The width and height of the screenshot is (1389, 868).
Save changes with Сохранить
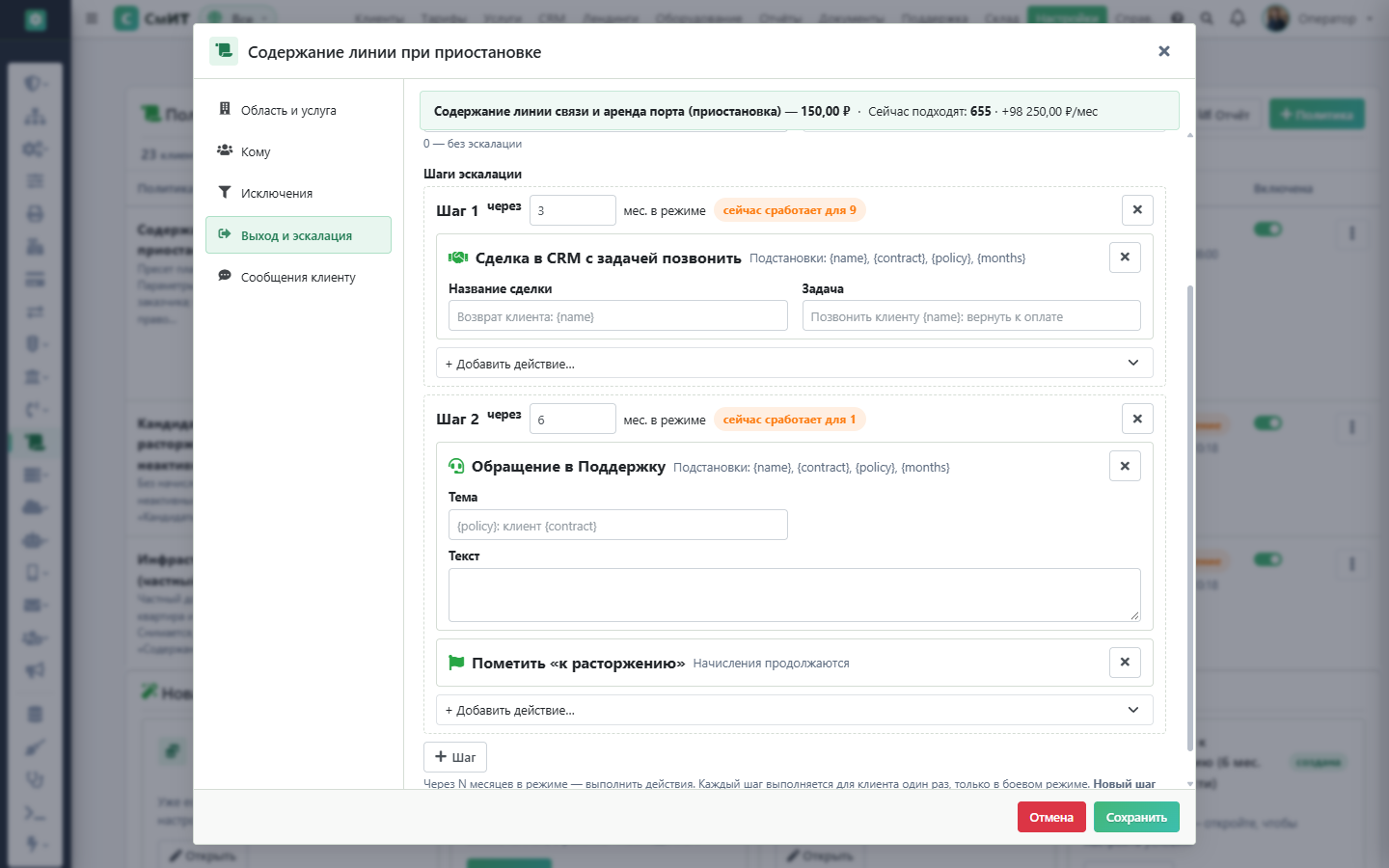pos(1136,817)
